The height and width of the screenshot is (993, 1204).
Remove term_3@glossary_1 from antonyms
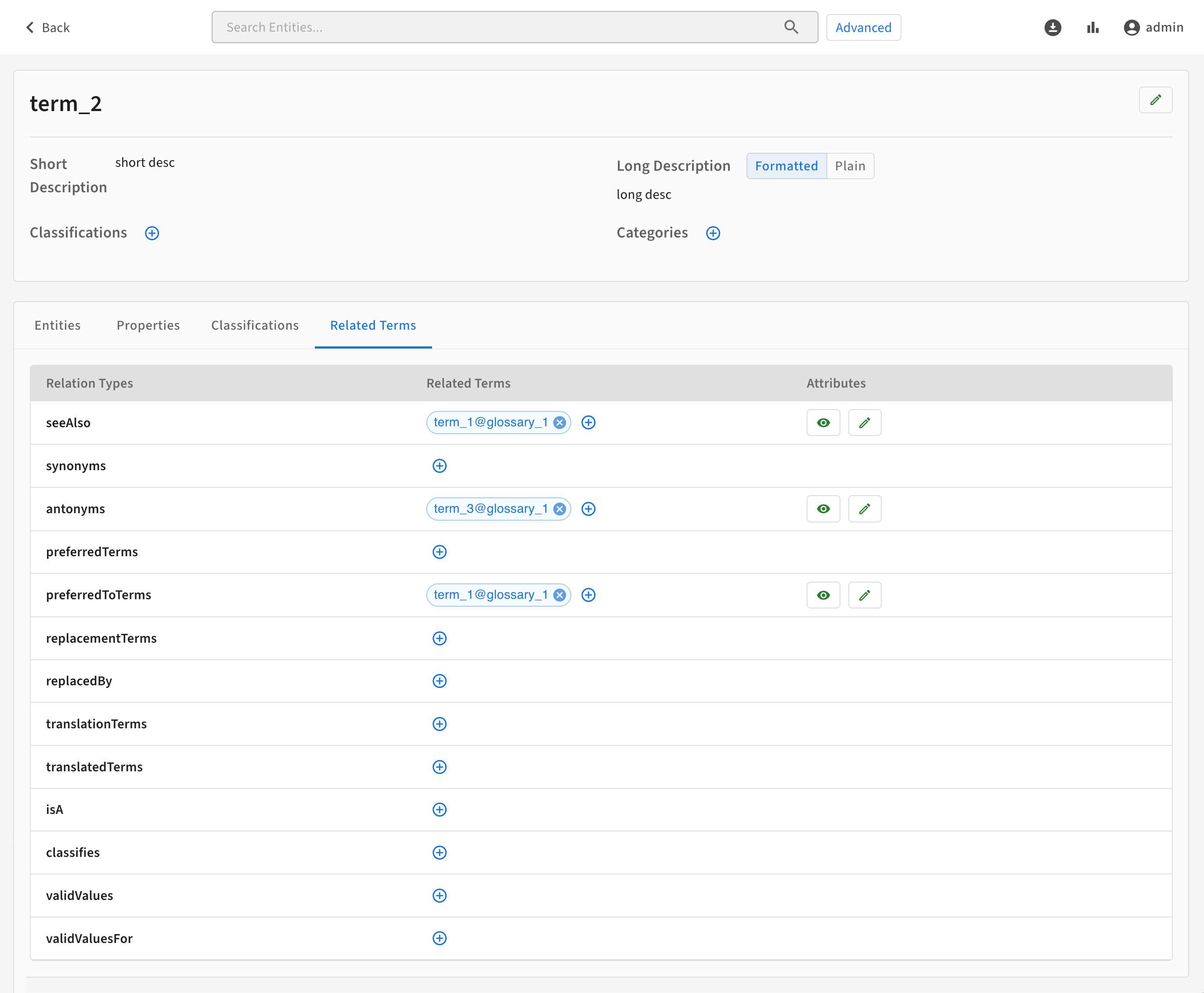tap(560, 509)
